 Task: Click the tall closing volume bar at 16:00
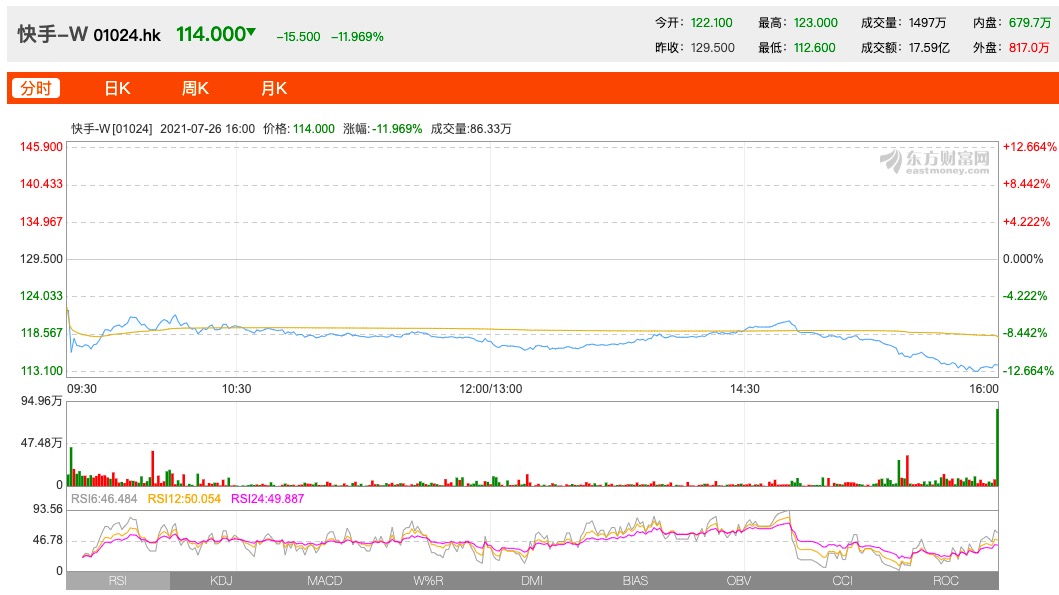[997, 447]
